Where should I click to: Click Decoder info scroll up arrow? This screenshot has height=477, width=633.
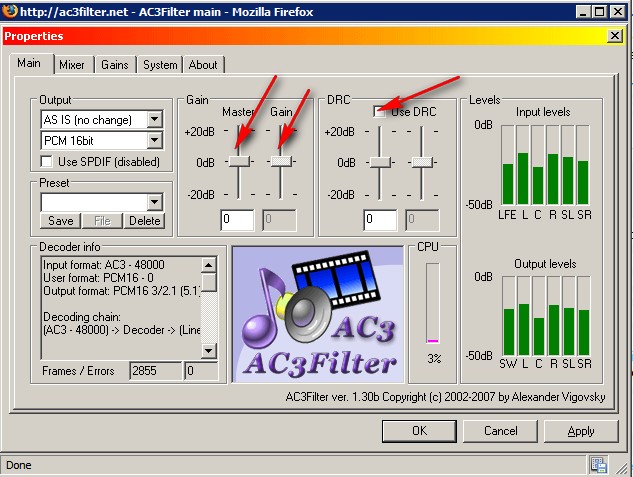[x=208, y=265]
